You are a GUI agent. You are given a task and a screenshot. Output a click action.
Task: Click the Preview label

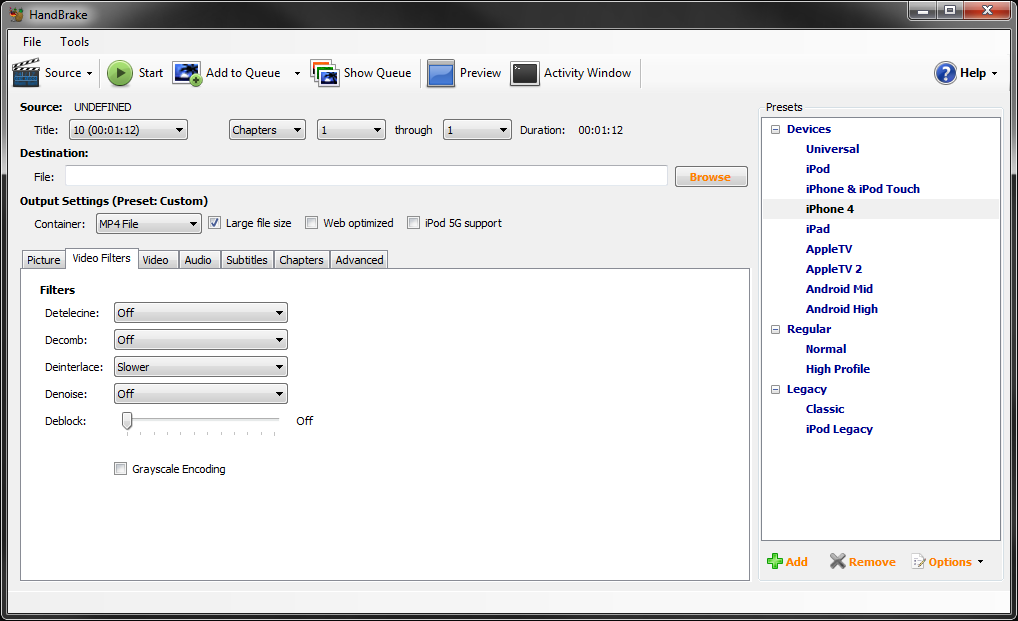(480, 73)
